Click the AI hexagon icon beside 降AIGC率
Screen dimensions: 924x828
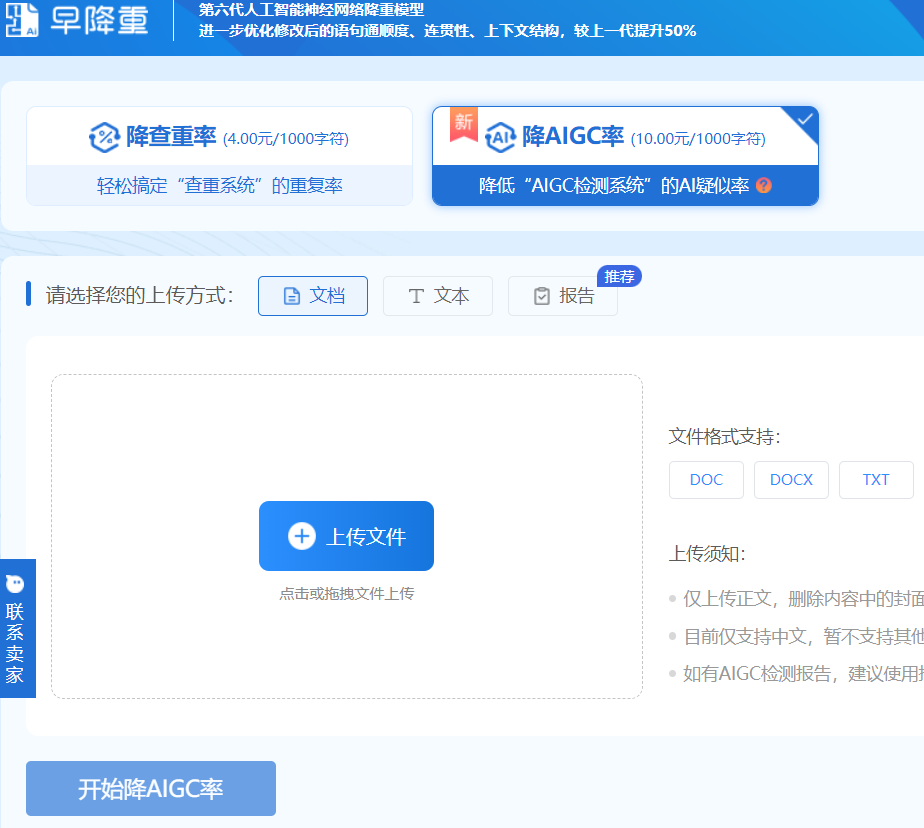(500, 137)
